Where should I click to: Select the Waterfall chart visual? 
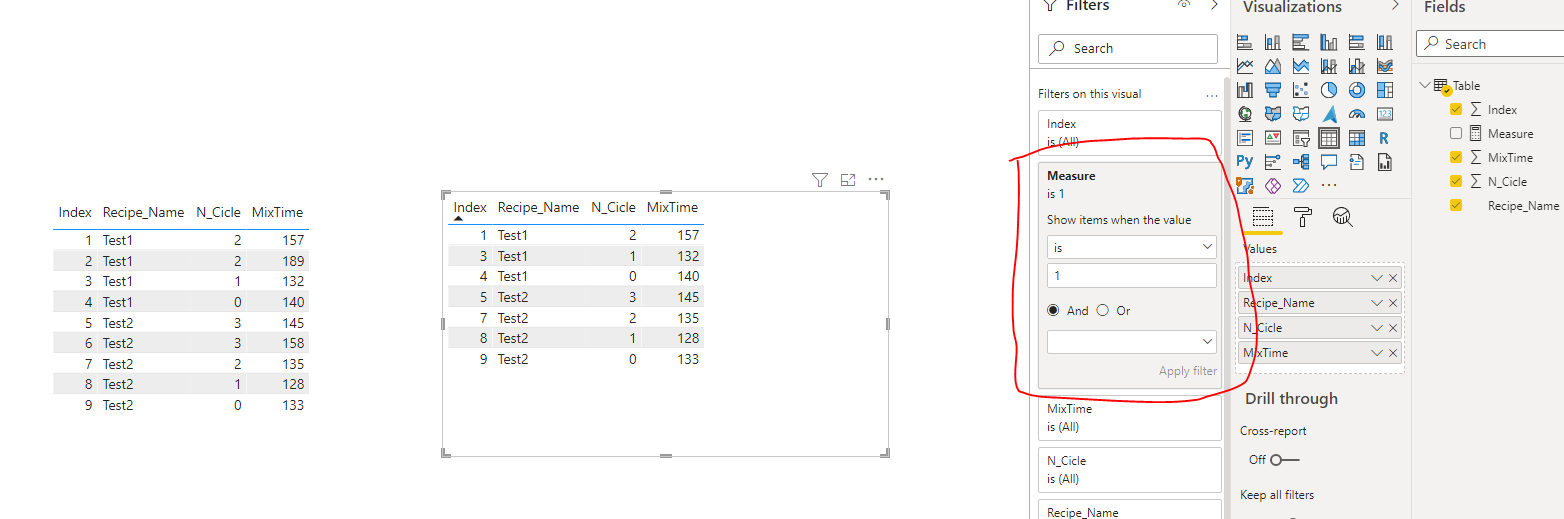1245,90
